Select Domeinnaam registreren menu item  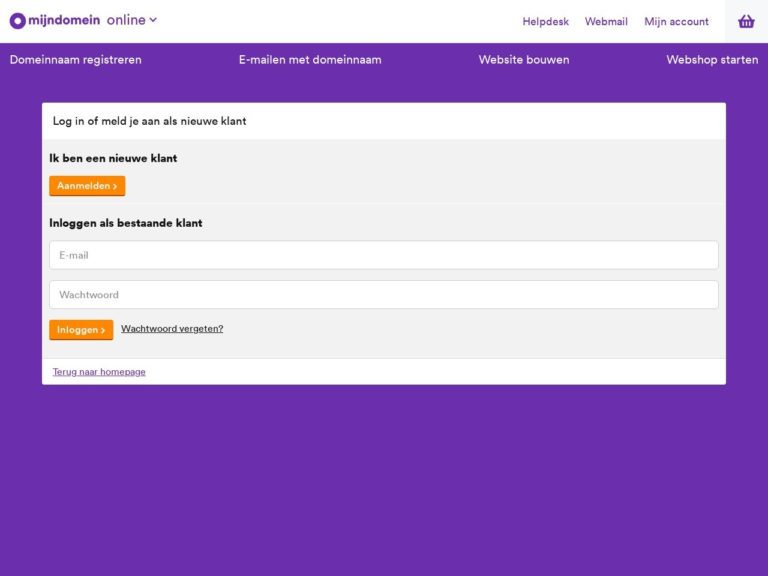click(x=76, y=60)
